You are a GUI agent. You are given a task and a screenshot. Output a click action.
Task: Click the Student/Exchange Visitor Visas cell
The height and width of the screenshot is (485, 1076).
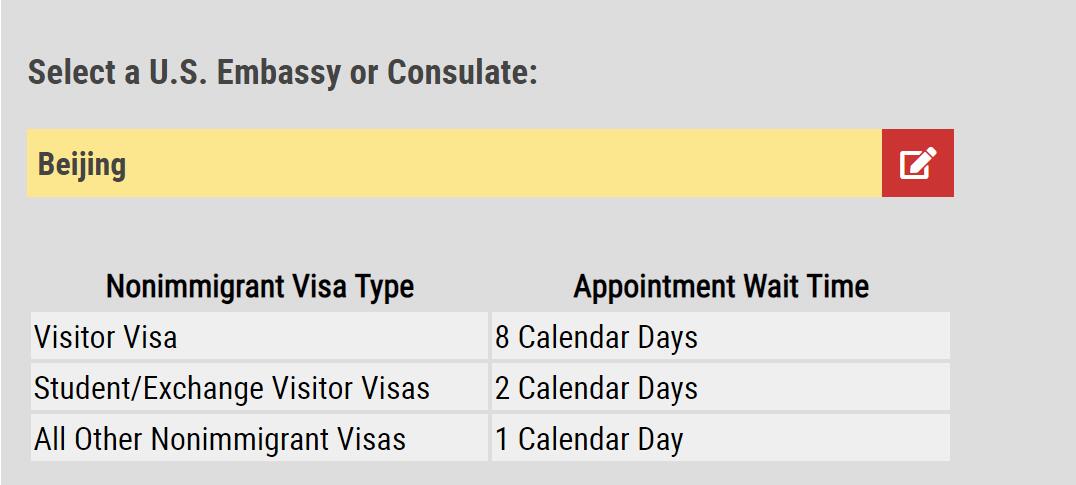259,388
